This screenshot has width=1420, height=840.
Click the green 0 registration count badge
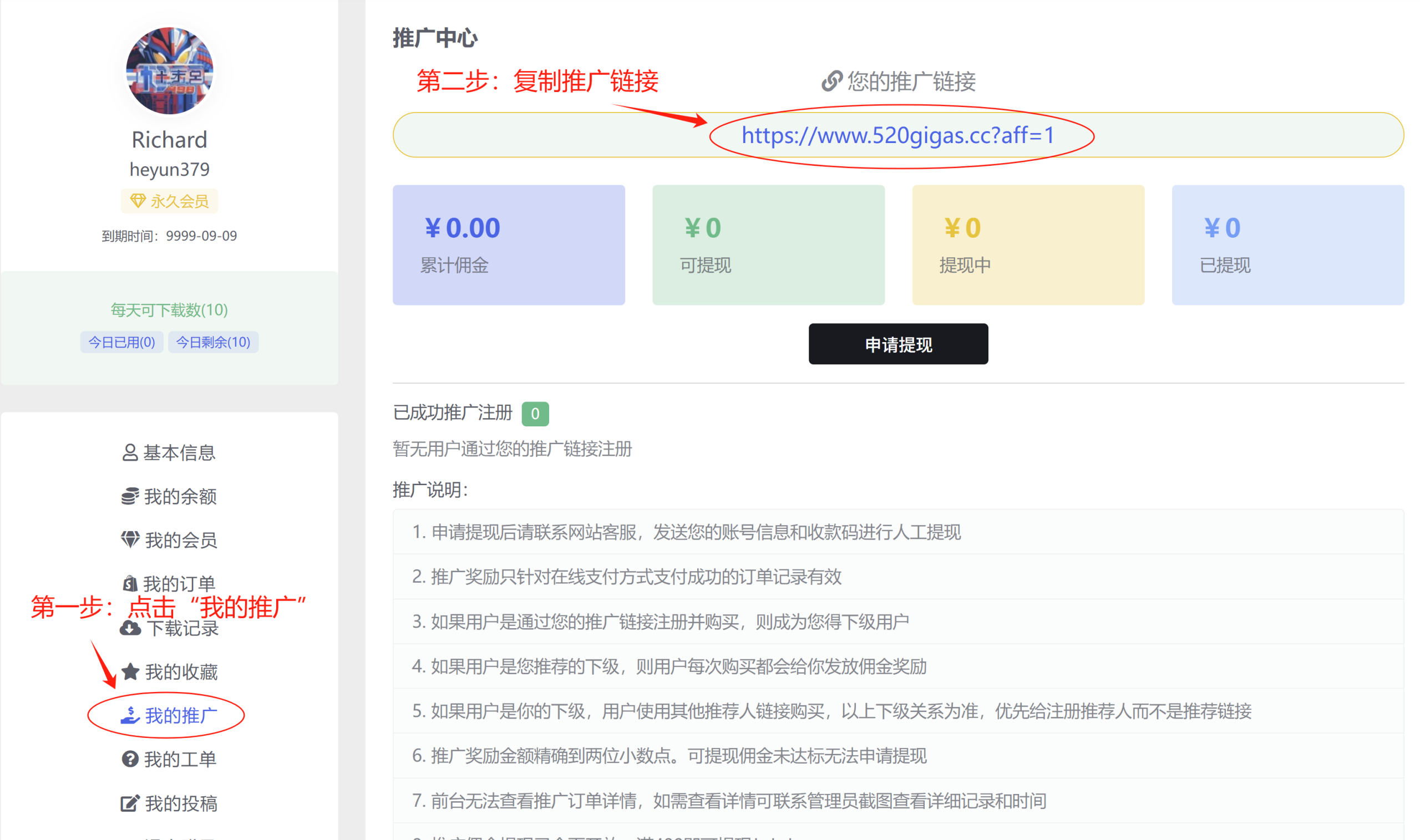(535, 414)
